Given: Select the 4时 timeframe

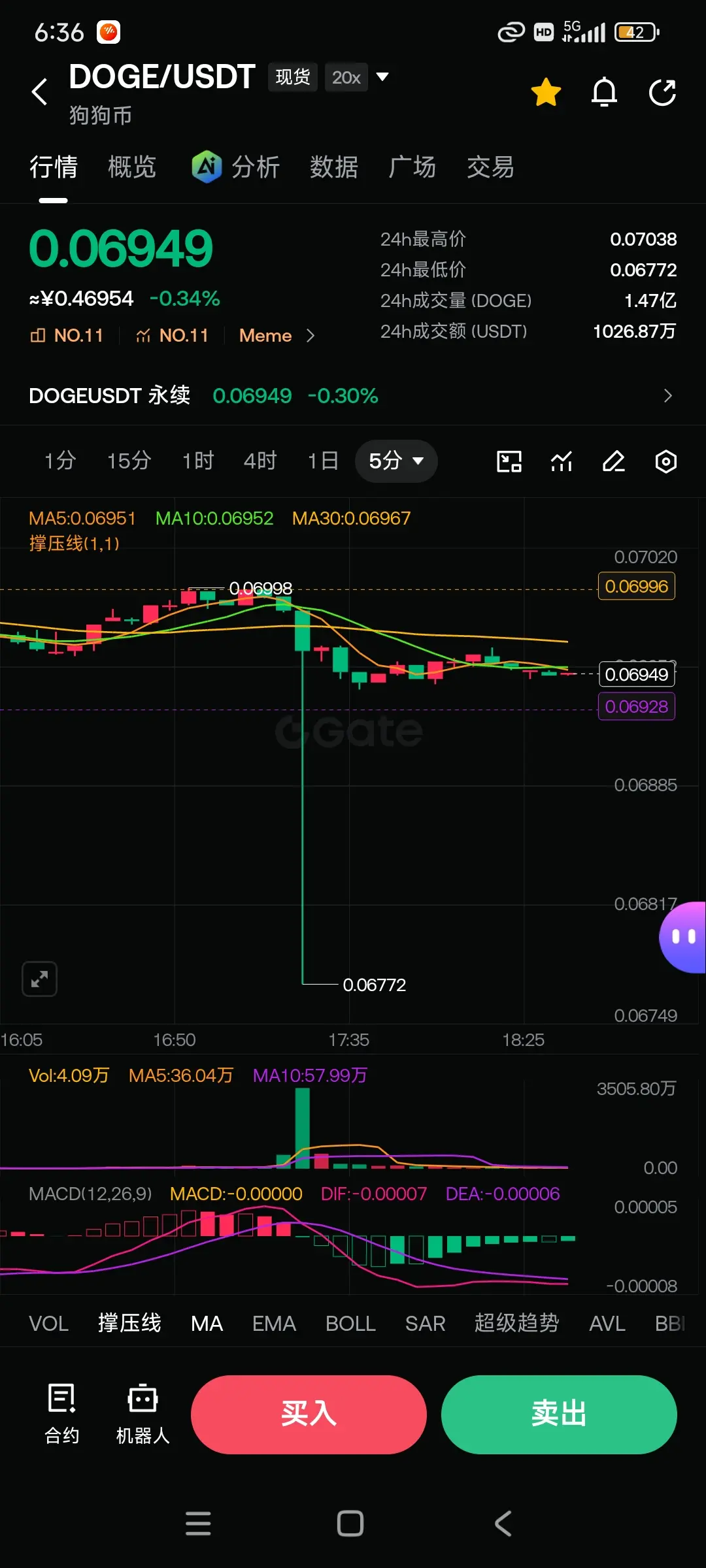Looking at the screenshot, I should [260, 461].
